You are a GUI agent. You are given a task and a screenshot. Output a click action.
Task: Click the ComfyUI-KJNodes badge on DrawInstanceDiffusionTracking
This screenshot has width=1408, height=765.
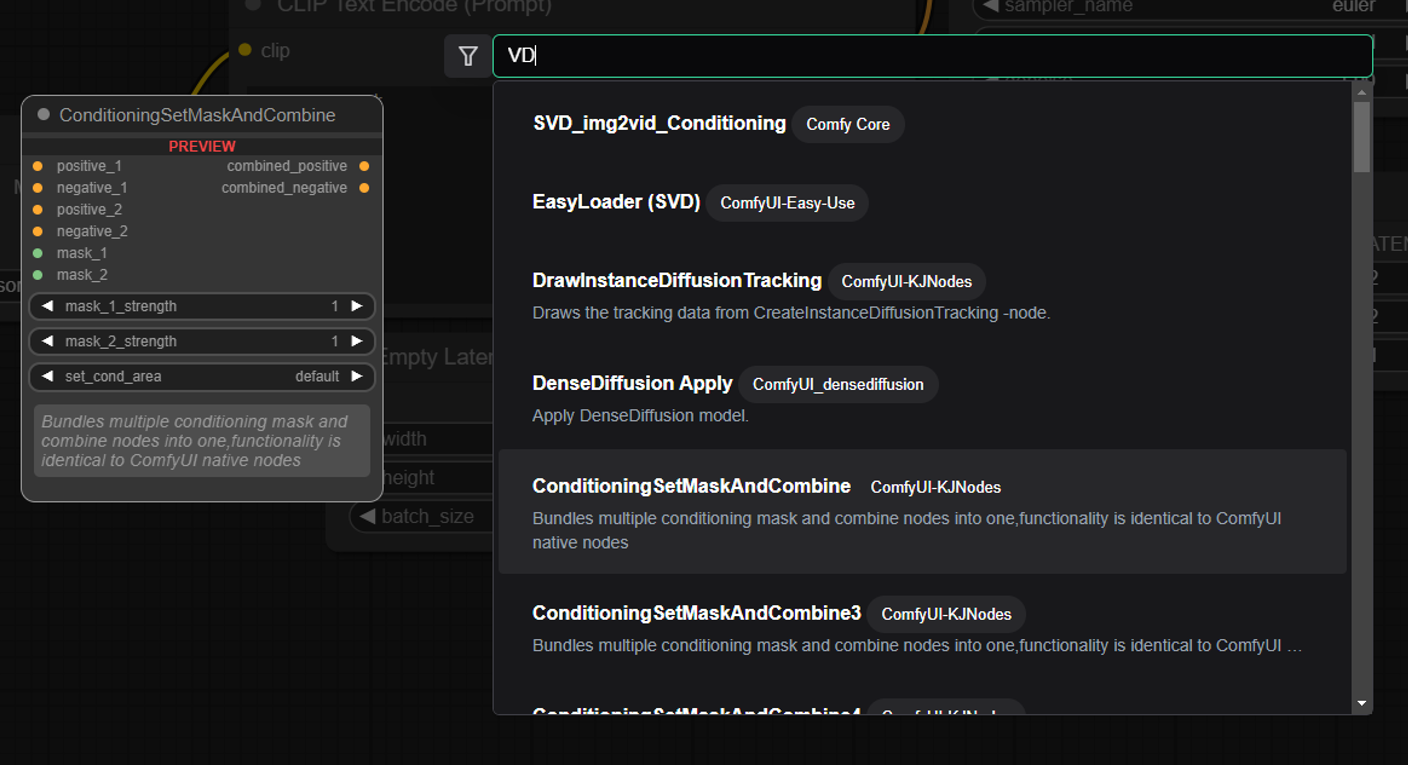pyautogui.click(x=905, y=282)
